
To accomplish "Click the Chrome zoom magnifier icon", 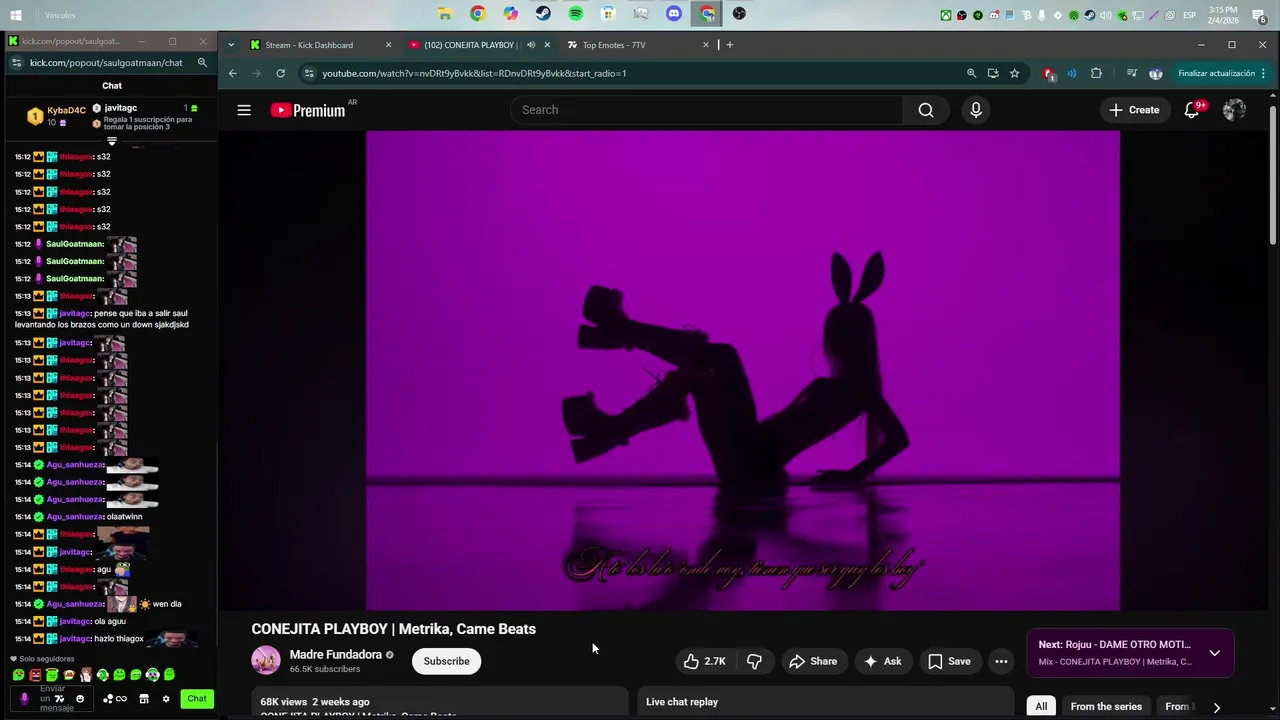I will (x=971, y=73).
